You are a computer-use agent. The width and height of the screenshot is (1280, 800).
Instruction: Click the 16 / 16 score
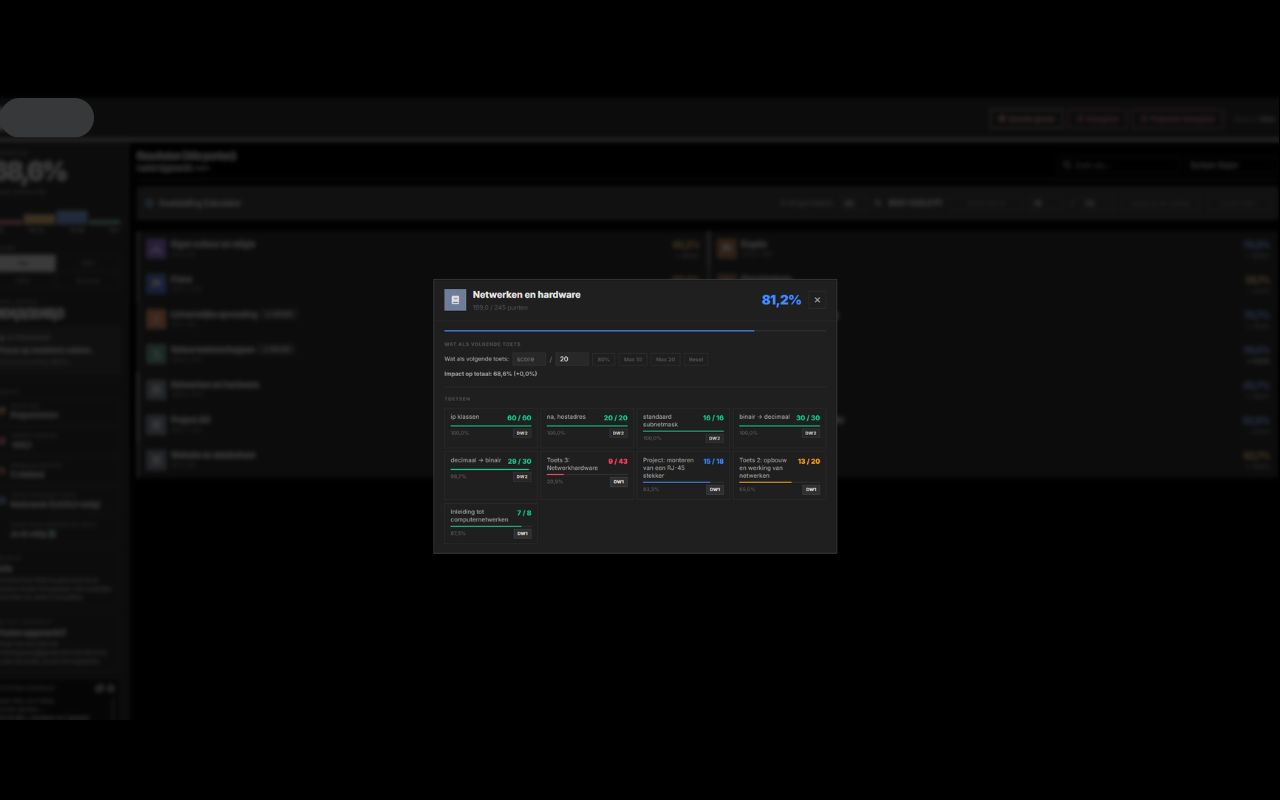click(x=713, y=418)
